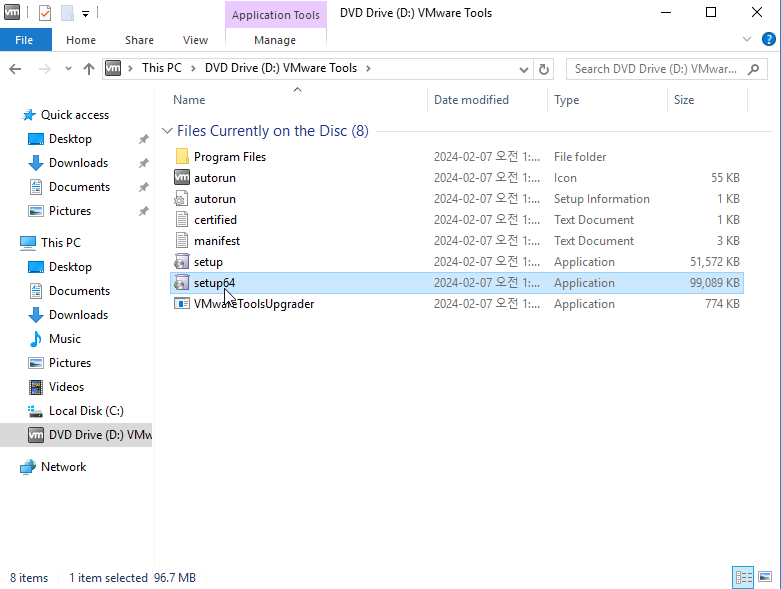This screenshot has height=589, width=781.
Task: Click the pin icon beside quick access Documents
Action: [x=143, y=187]
